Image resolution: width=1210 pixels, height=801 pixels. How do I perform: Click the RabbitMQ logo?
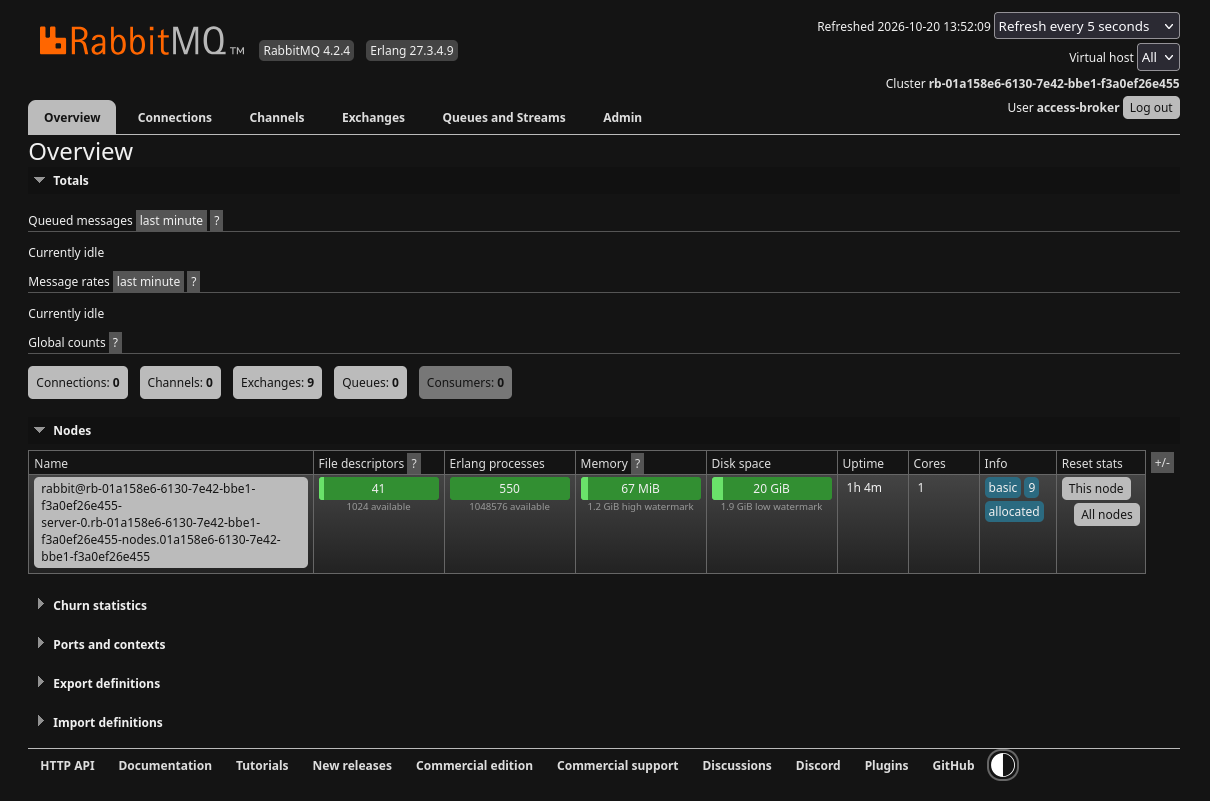(142, 41)
